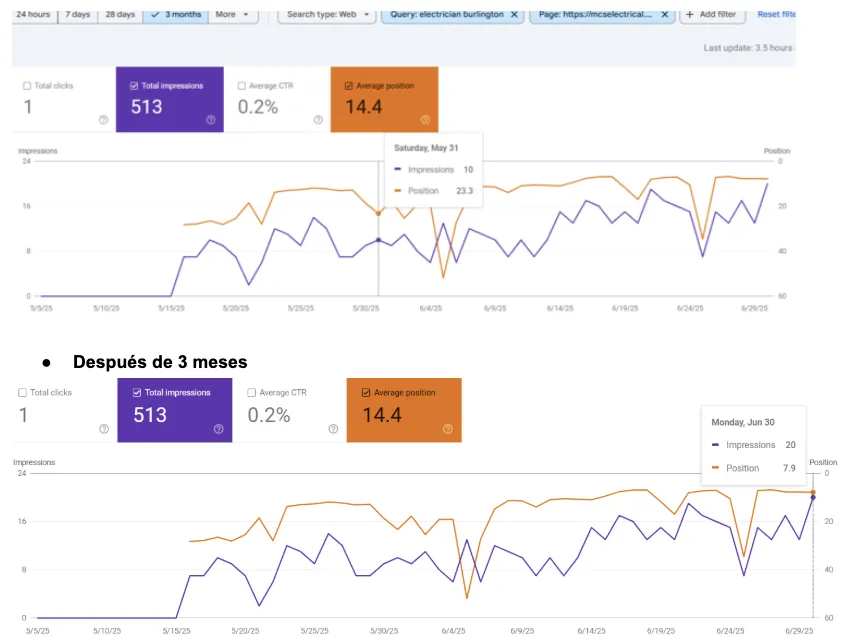Open help icon on top Total clicks card
The height and width of the screenshot is (642, 842).
pos(104,120)
